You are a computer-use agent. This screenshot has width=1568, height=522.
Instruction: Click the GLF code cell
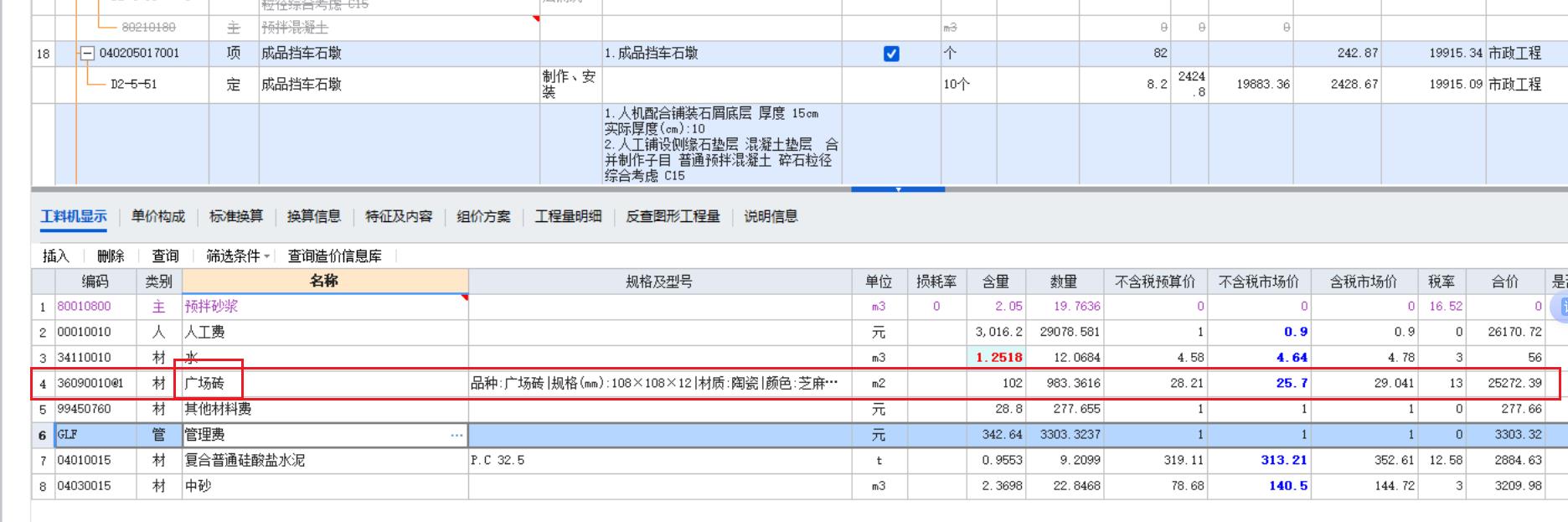pos(95,435)
